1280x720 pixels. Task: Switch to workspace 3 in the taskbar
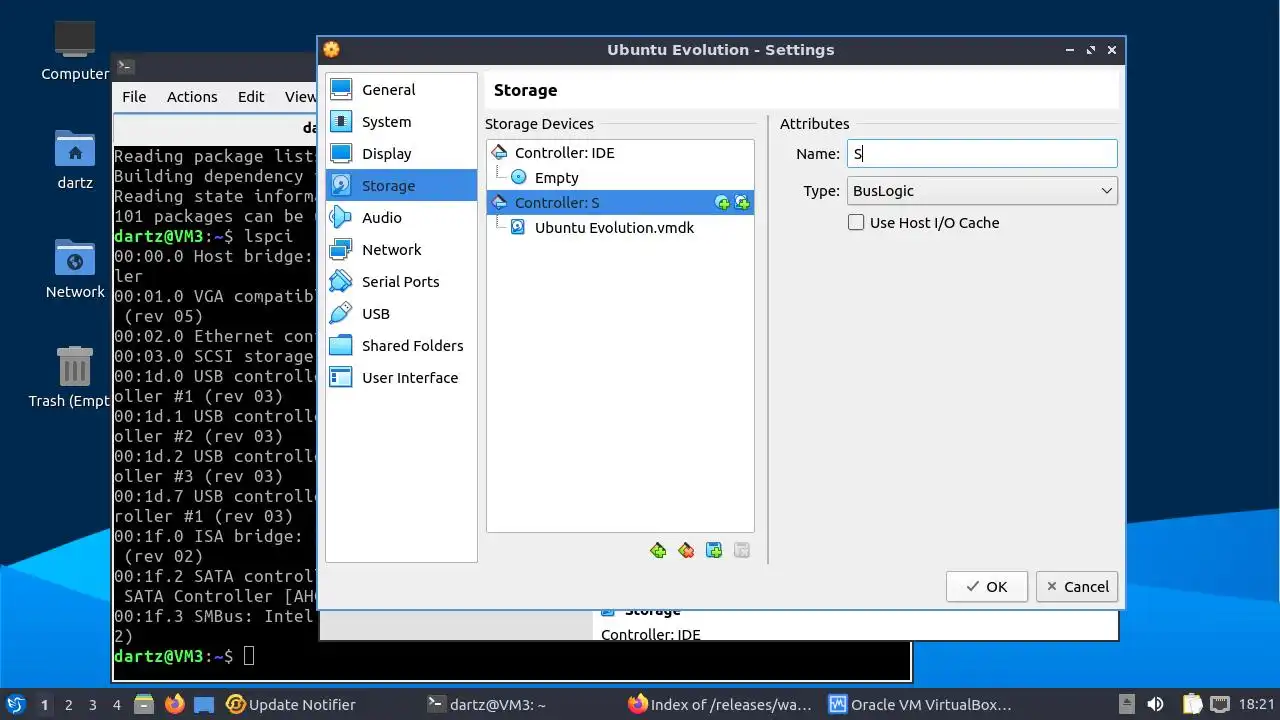click(93, 705)
